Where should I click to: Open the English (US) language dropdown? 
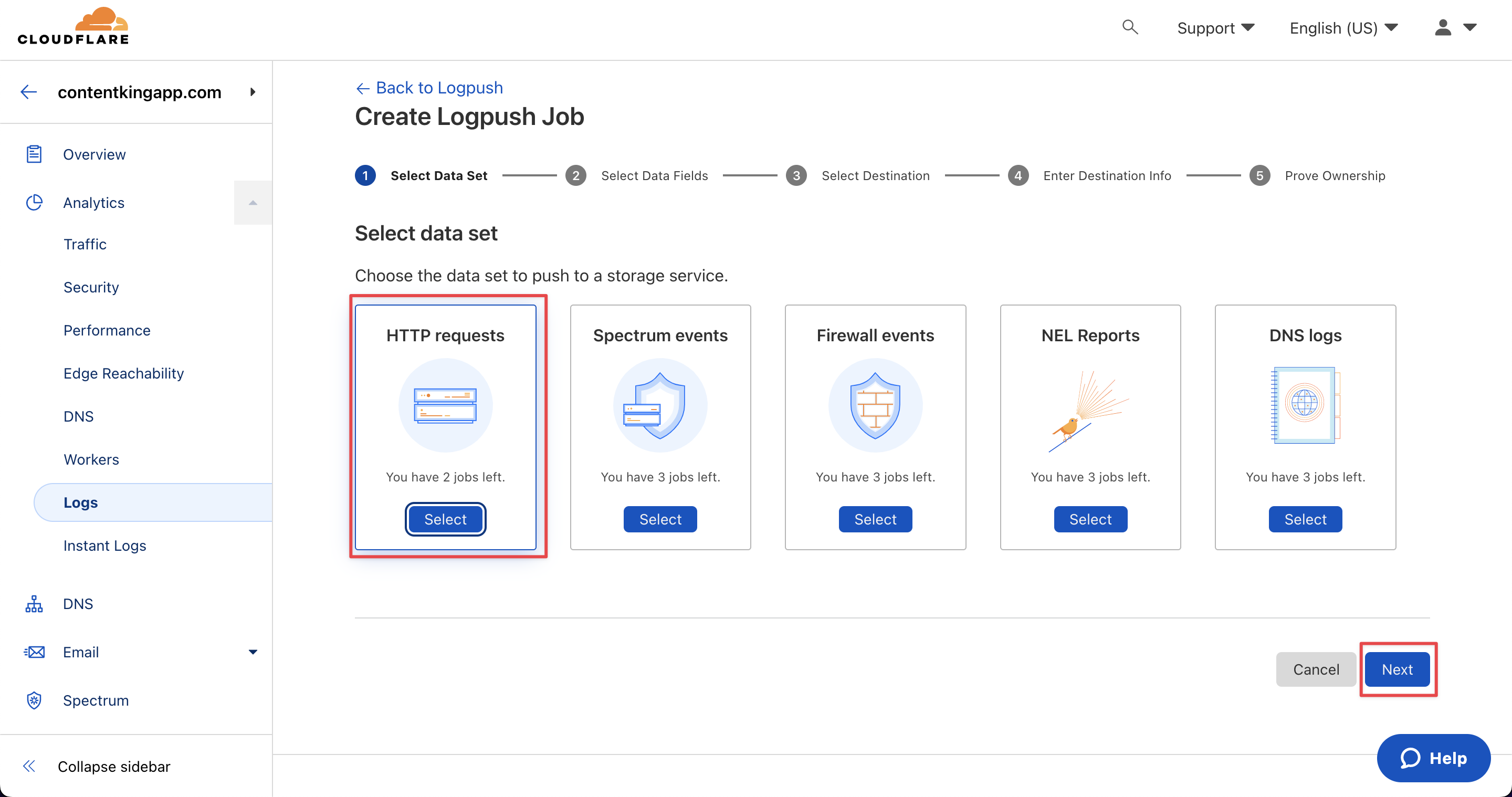pos(1343,28)
